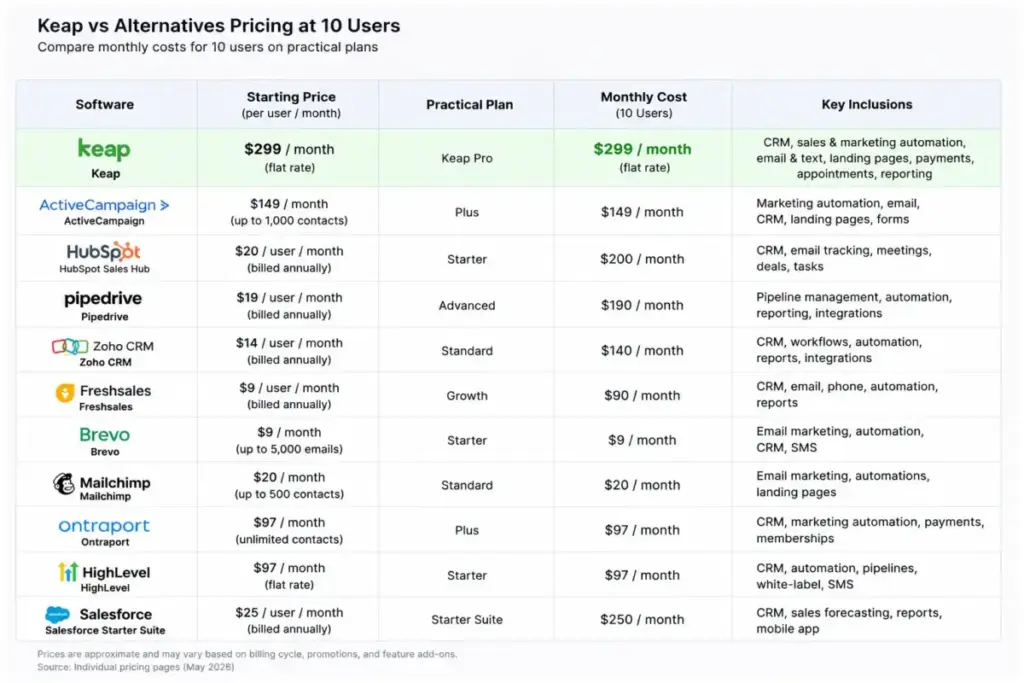Click Salesforce's $25 / user / month price
Image resolution: width=1024 pixels, height=683 pixels.
point(289,613)
